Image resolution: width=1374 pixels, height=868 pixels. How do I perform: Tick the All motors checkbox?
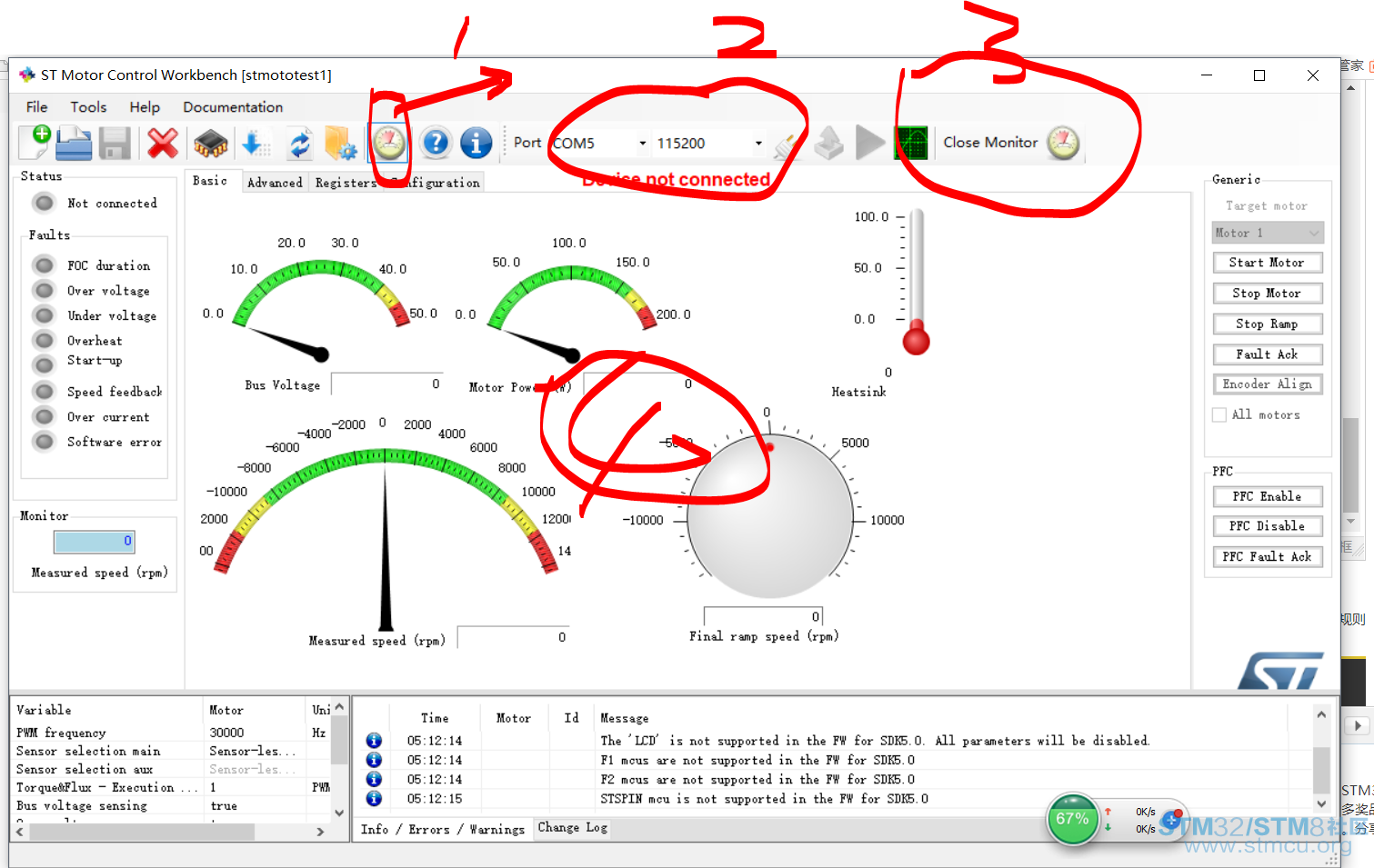[x=1219, y=414]
